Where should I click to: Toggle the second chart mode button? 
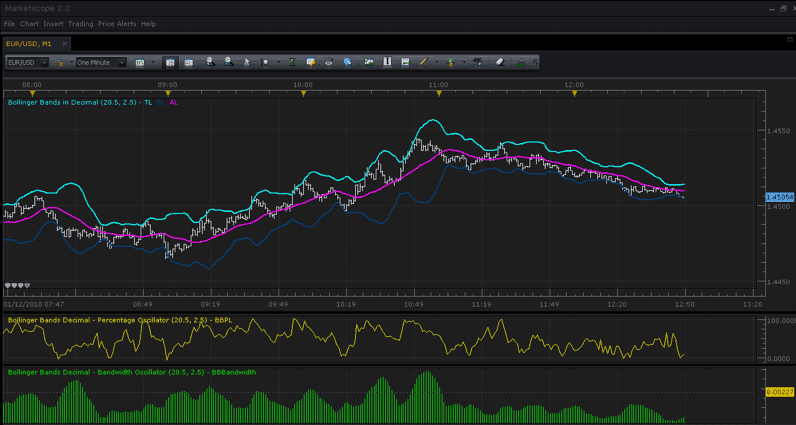click(188, 62)
